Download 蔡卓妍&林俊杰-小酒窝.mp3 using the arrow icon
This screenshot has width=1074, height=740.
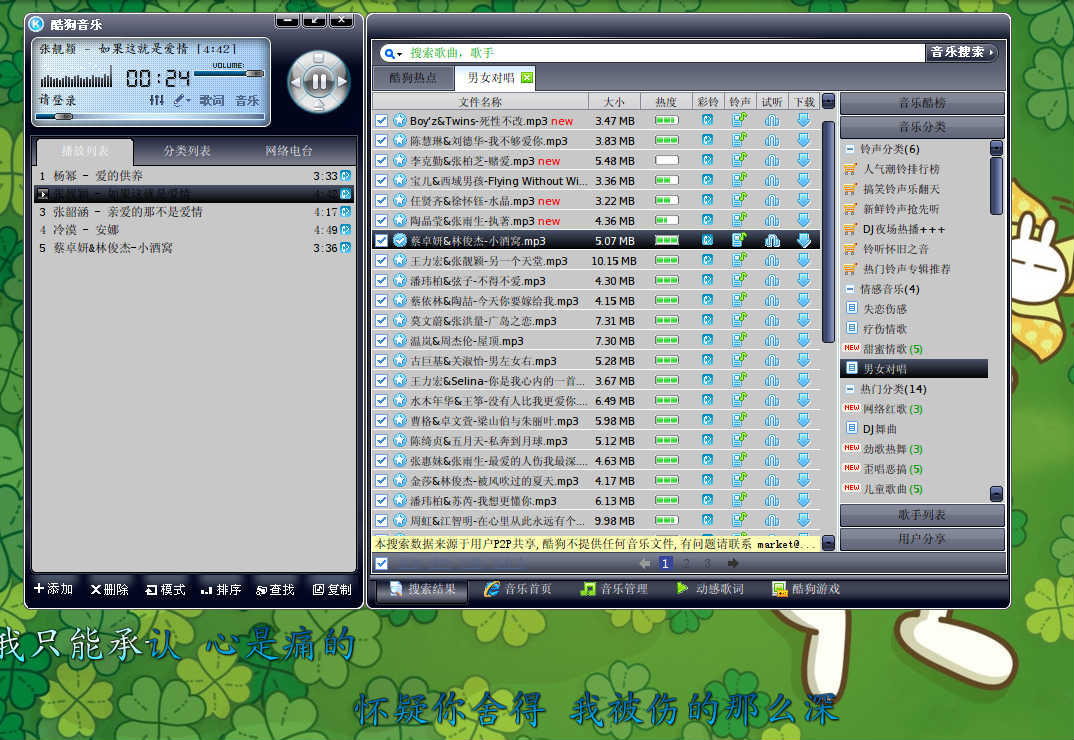point(804,240)
